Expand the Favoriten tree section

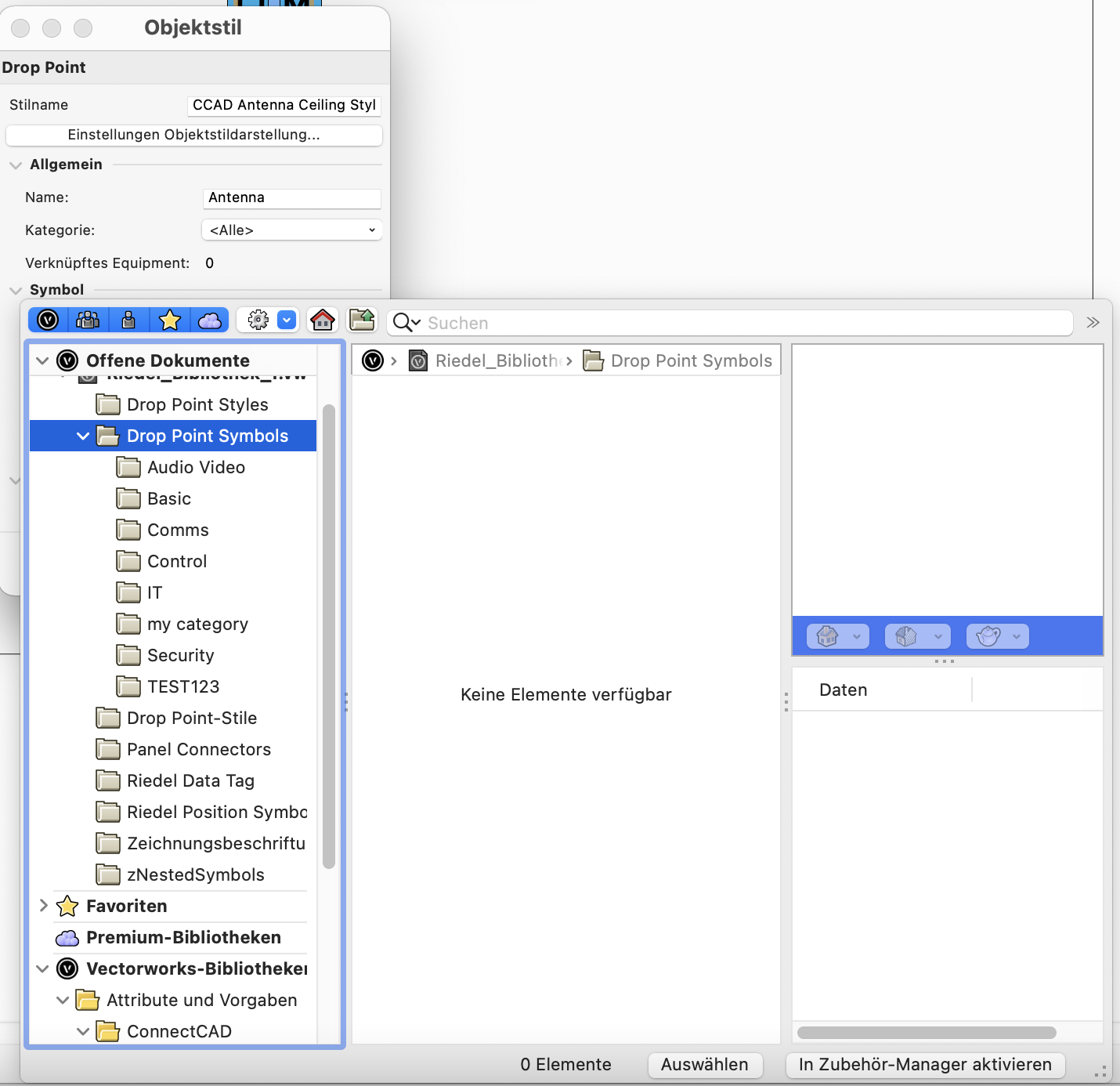44,906
